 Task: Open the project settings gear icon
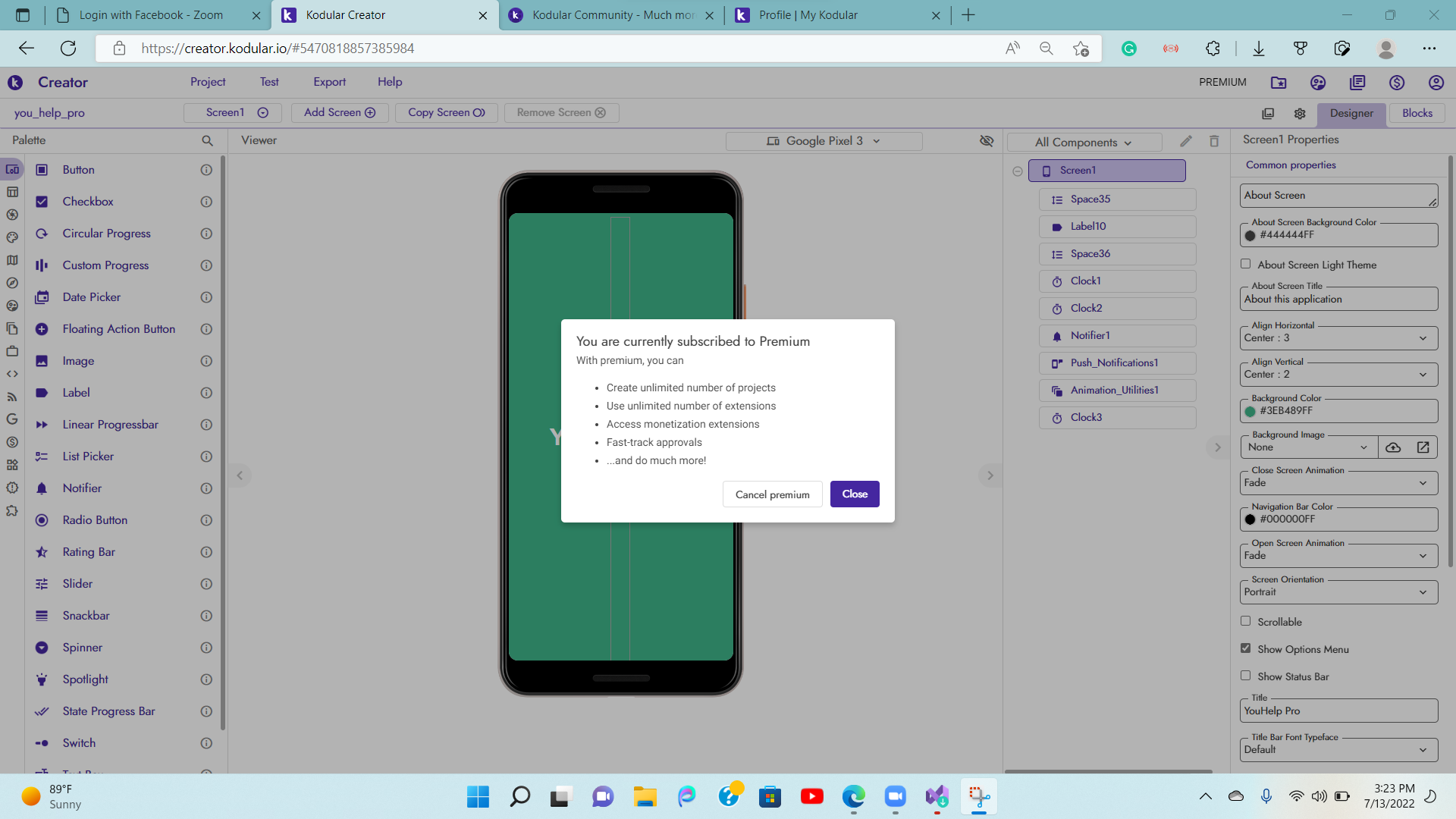pos(1300,113)
